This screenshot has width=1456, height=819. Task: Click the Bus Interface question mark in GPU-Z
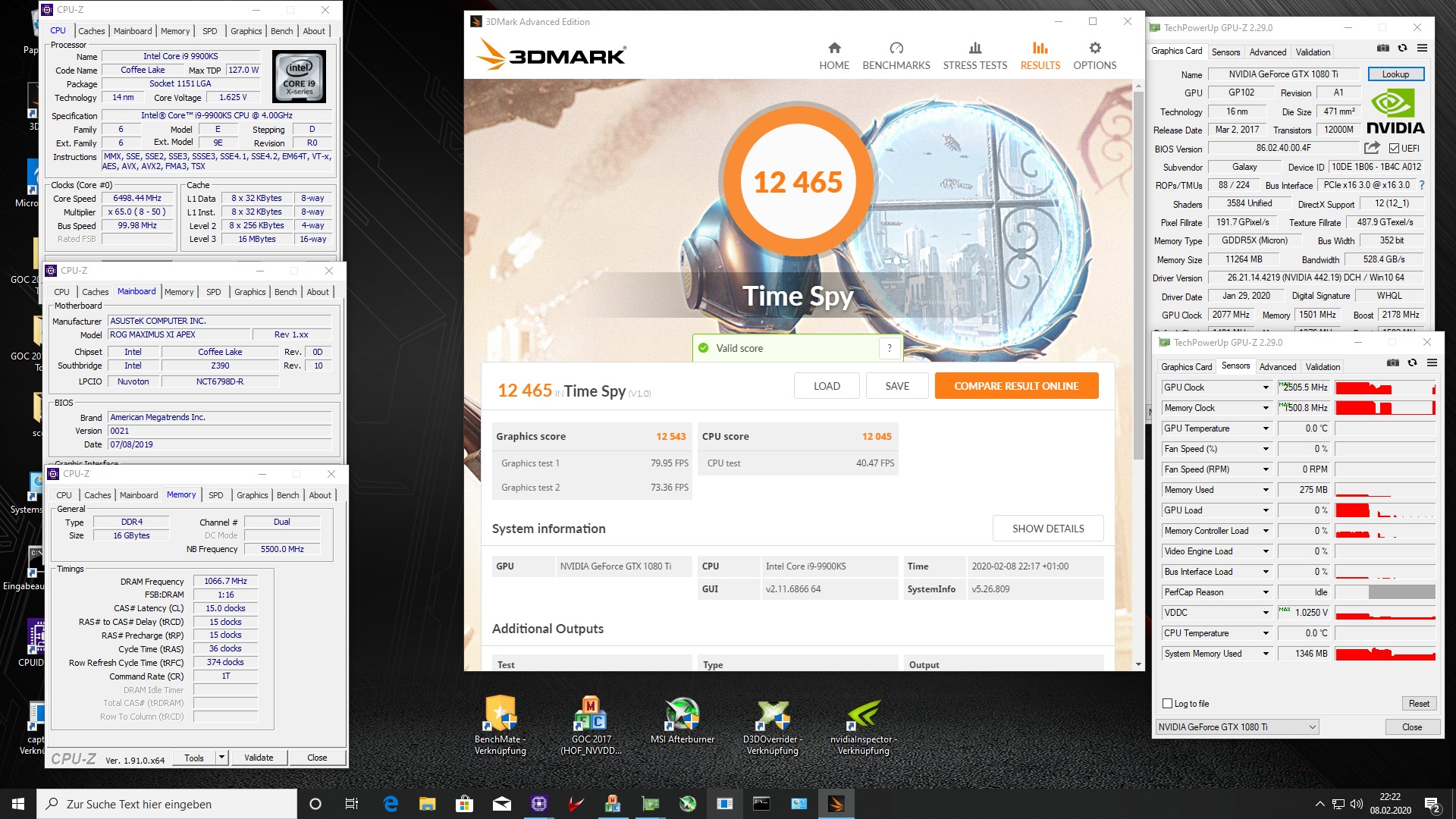tap(1421, 185)
